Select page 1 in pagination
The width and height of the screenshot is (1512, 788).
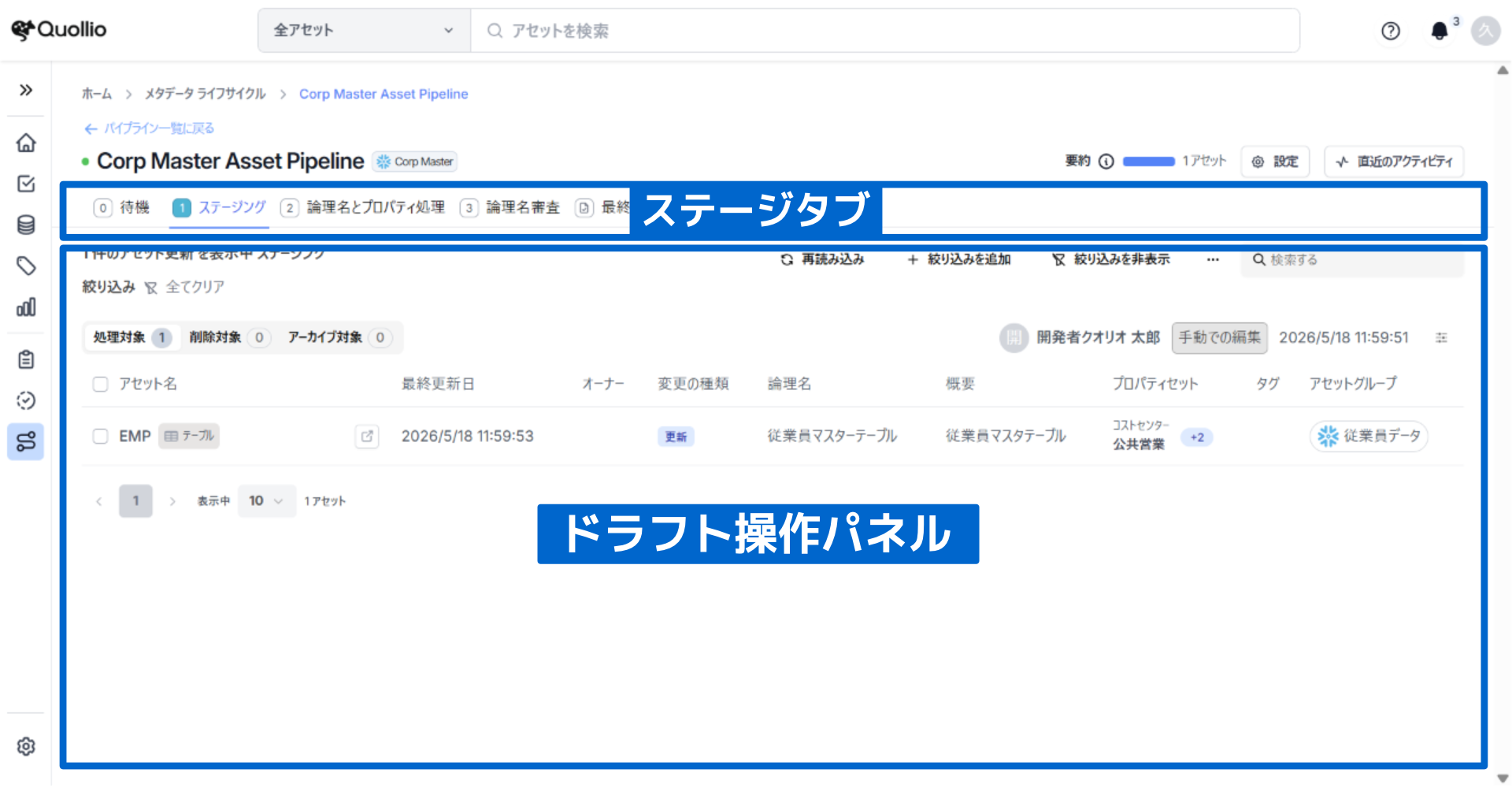click(135, 500)
